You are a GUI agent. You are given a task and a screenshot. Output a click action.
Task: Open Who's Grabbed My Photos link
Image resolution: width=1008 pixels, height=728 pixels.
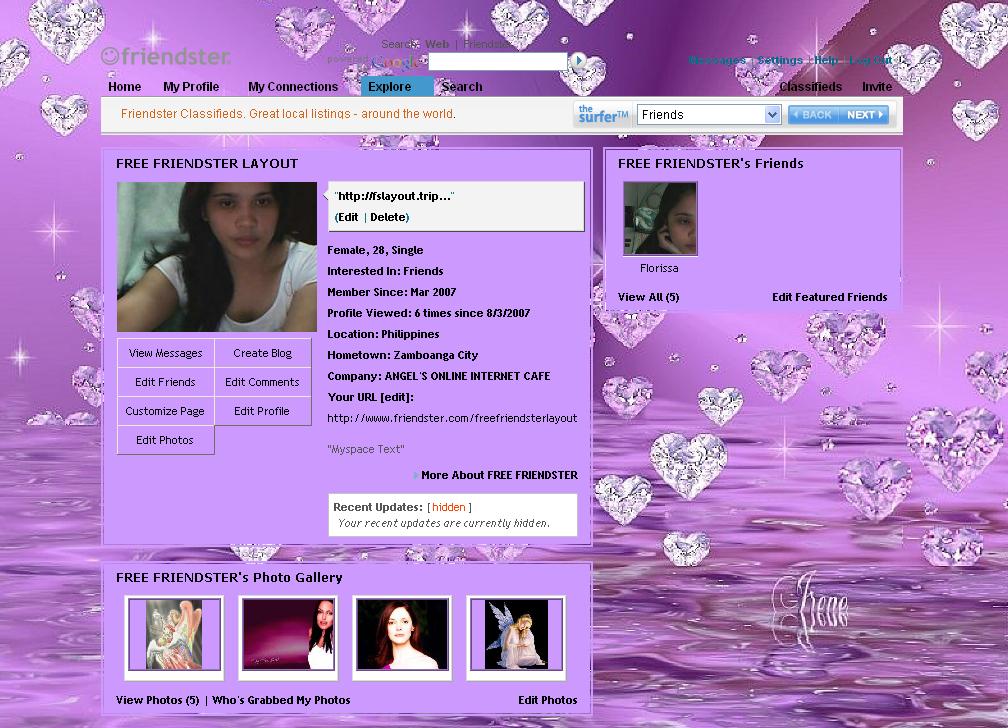click(x=281, y=700)
